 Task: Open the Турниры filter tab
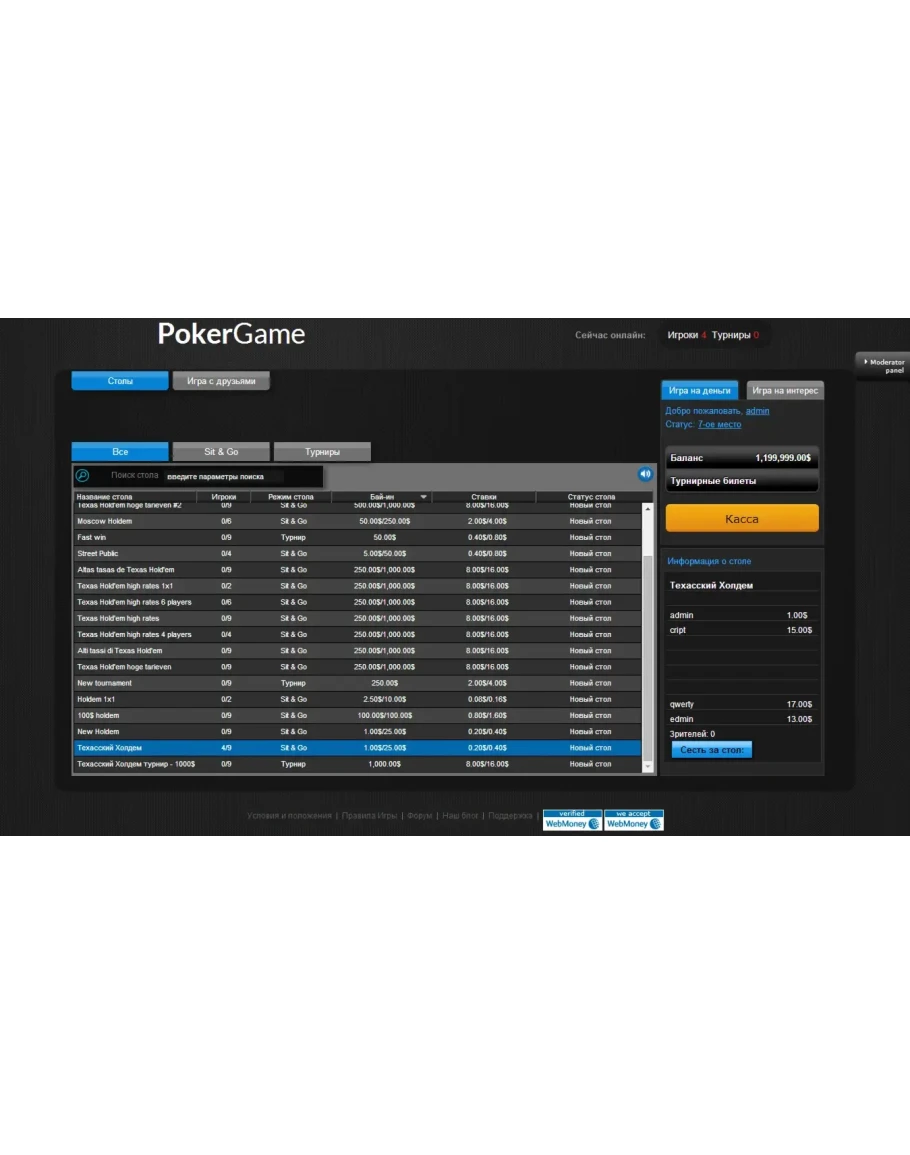pyautogui.click(x=322, y=452)
